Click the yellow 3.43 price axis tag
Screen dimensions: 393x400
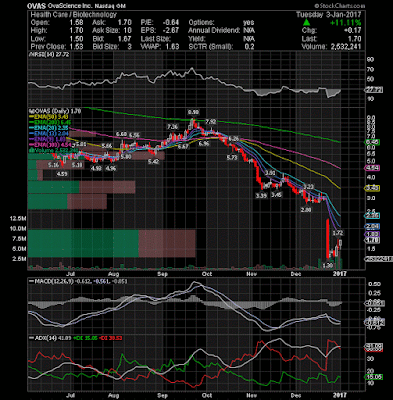click(x=373, y=188)
